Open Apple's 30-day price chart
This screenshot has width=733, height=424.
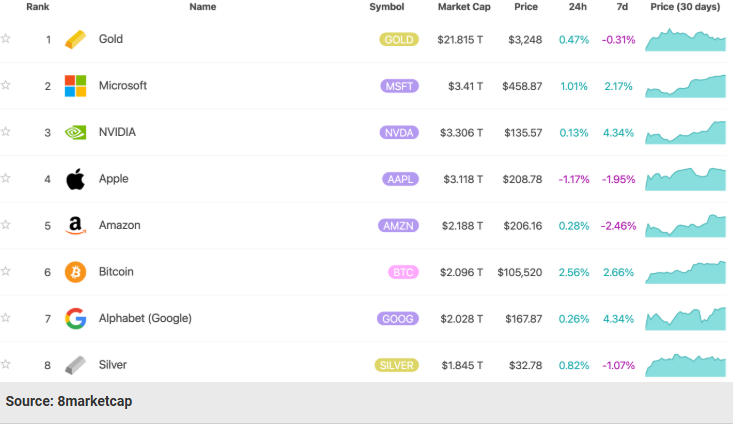click(685, 179)
